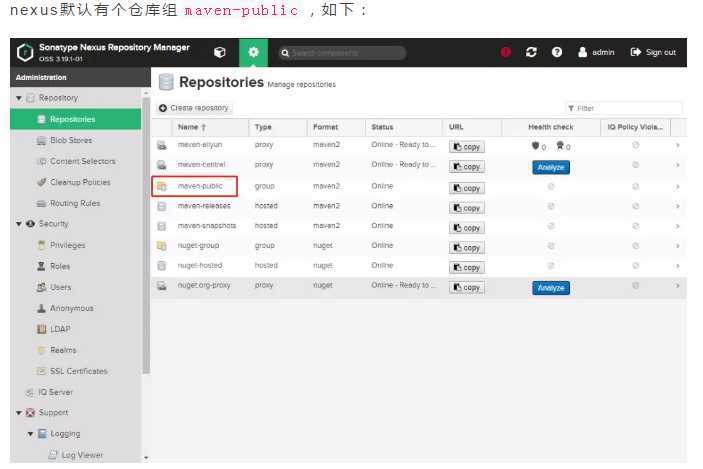Open Routing Rules
Screen dimensions: 703x469
[x=75, y=204]
